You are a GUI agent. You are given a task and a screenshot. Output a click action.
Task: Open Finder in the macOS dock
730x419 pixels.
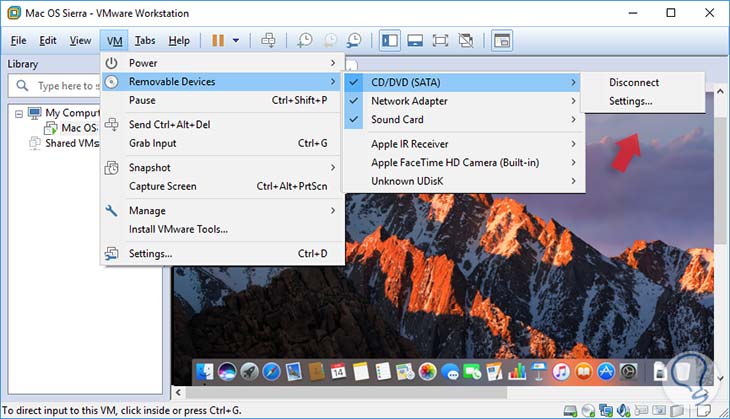[x=205, y=372]
